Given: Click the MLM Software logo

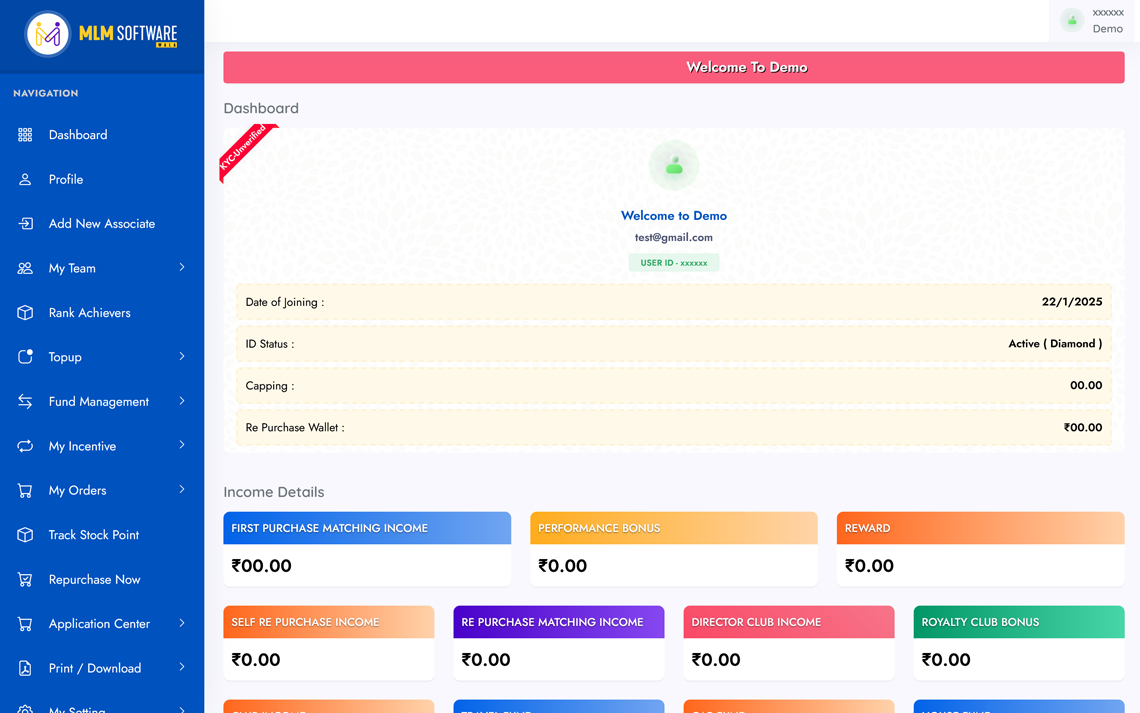Looking at the screenshot, I should click(101, 35).
